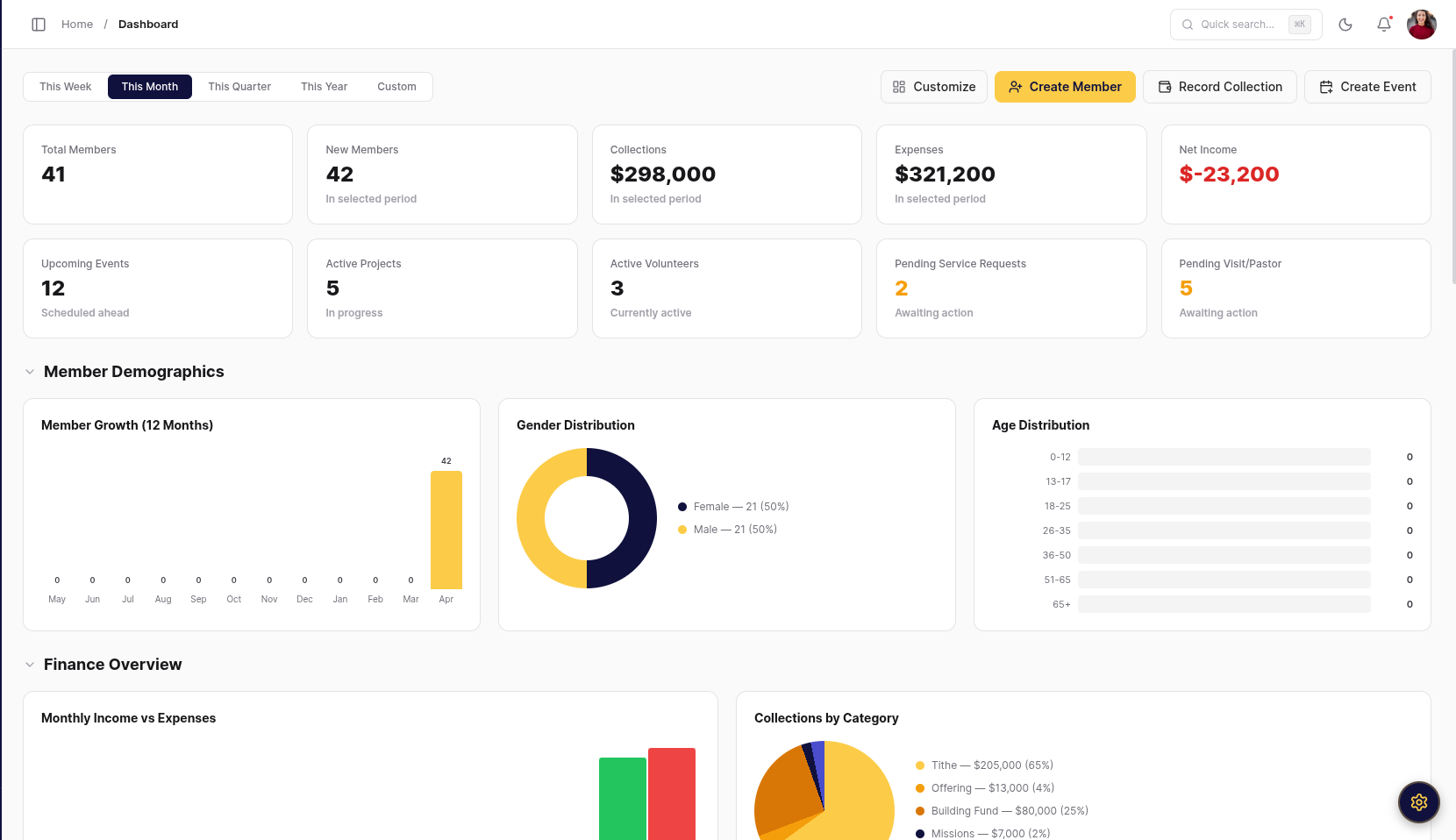Click the Collections by Category title
This screenshot has width=1456, height=840.
pyautogui.click(x=826, y=718)
